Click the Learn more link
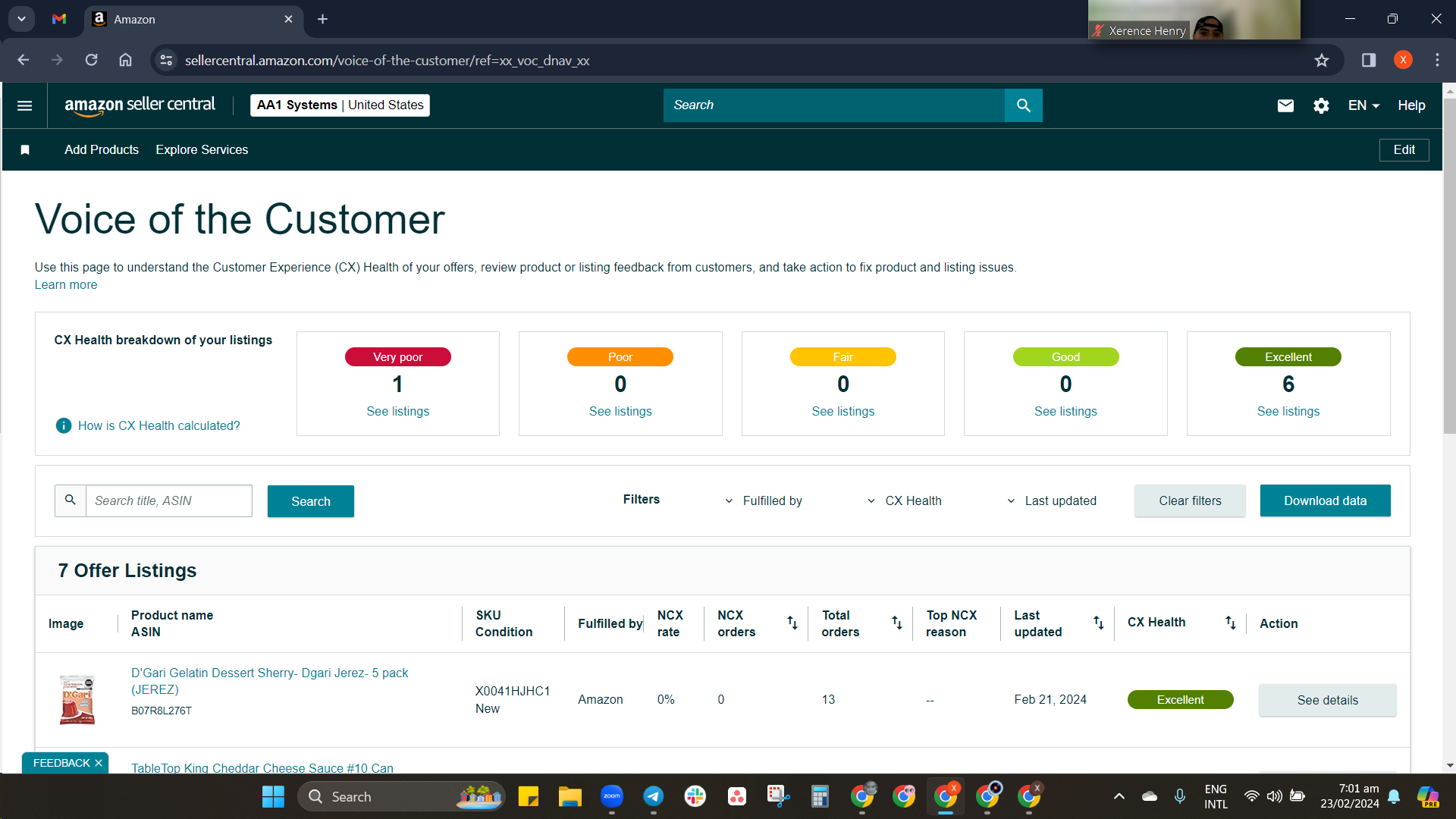Image resolution: width=1456 pixels, height=819 pixels. (x=66, y=285)
